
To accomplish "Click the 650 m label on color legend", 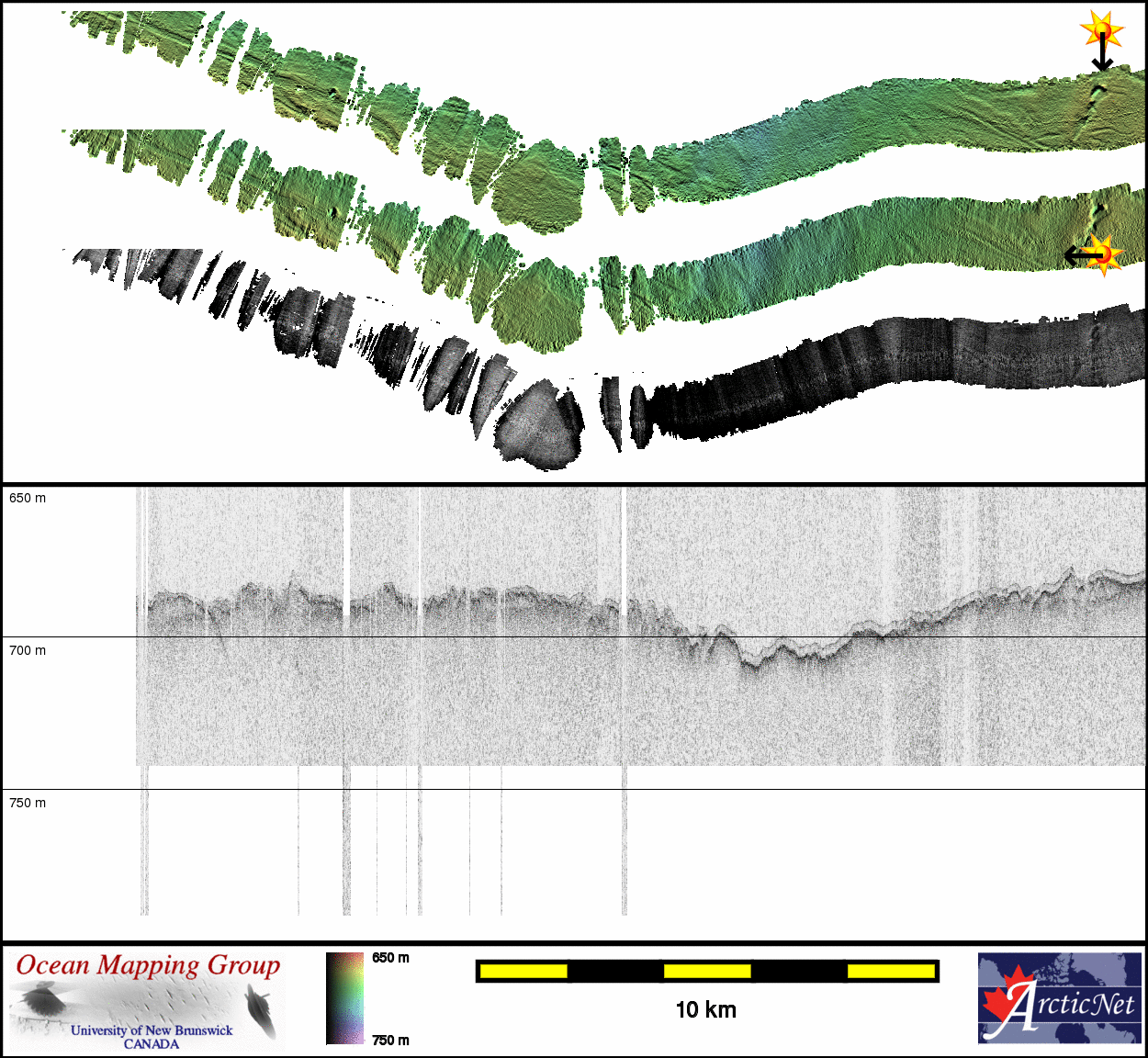I will pos(390,958).
